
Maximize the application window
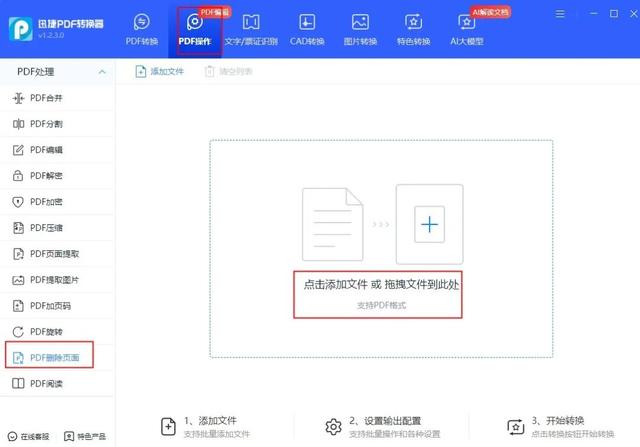coord(614,13)
